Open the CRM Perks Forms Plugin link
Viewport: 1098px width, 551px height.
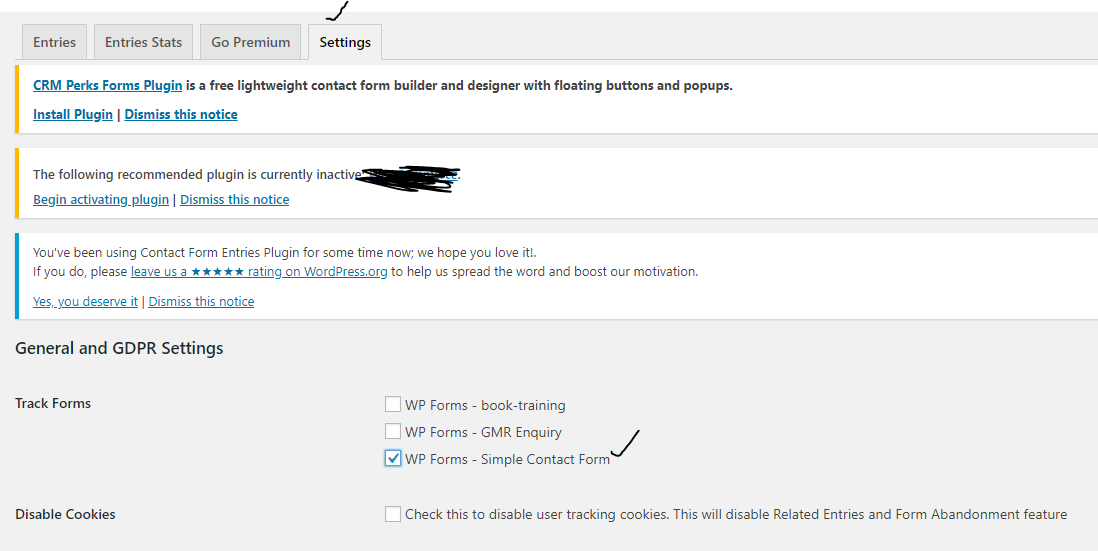click(108, 85)
